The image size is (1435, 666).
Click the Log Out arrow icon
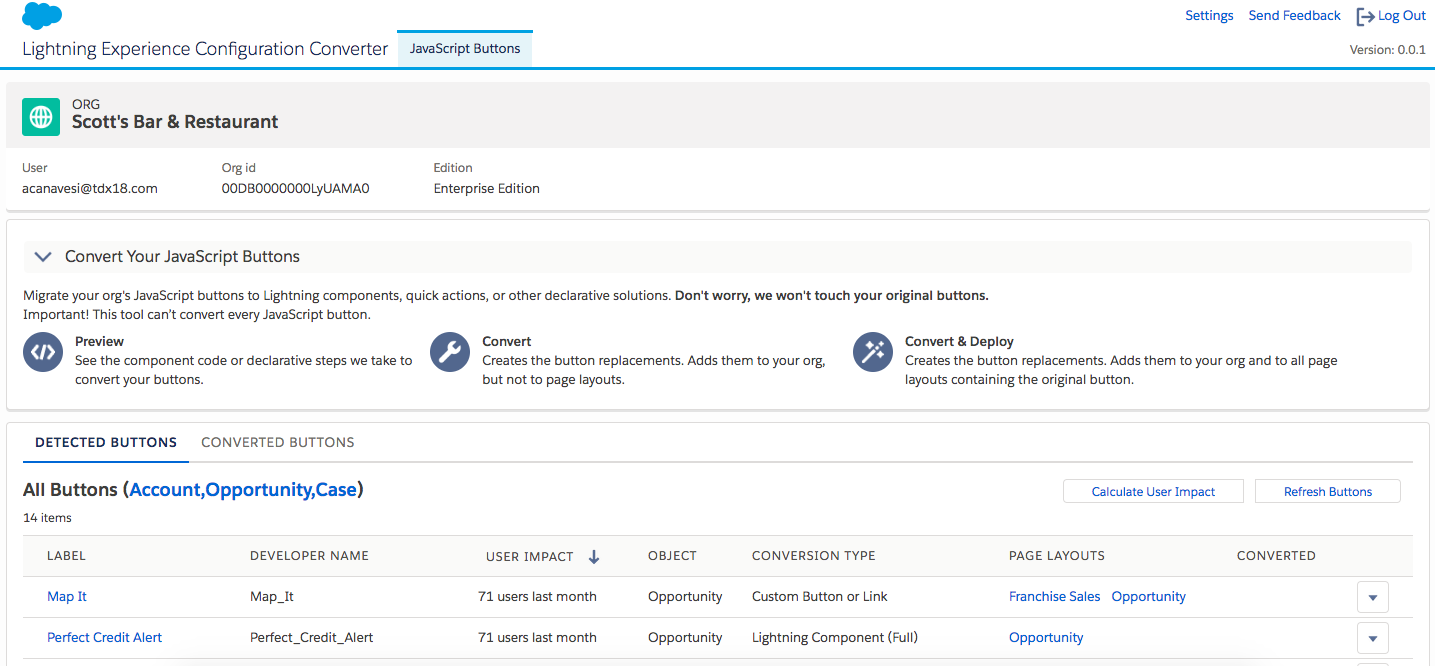click(1365, 16)
